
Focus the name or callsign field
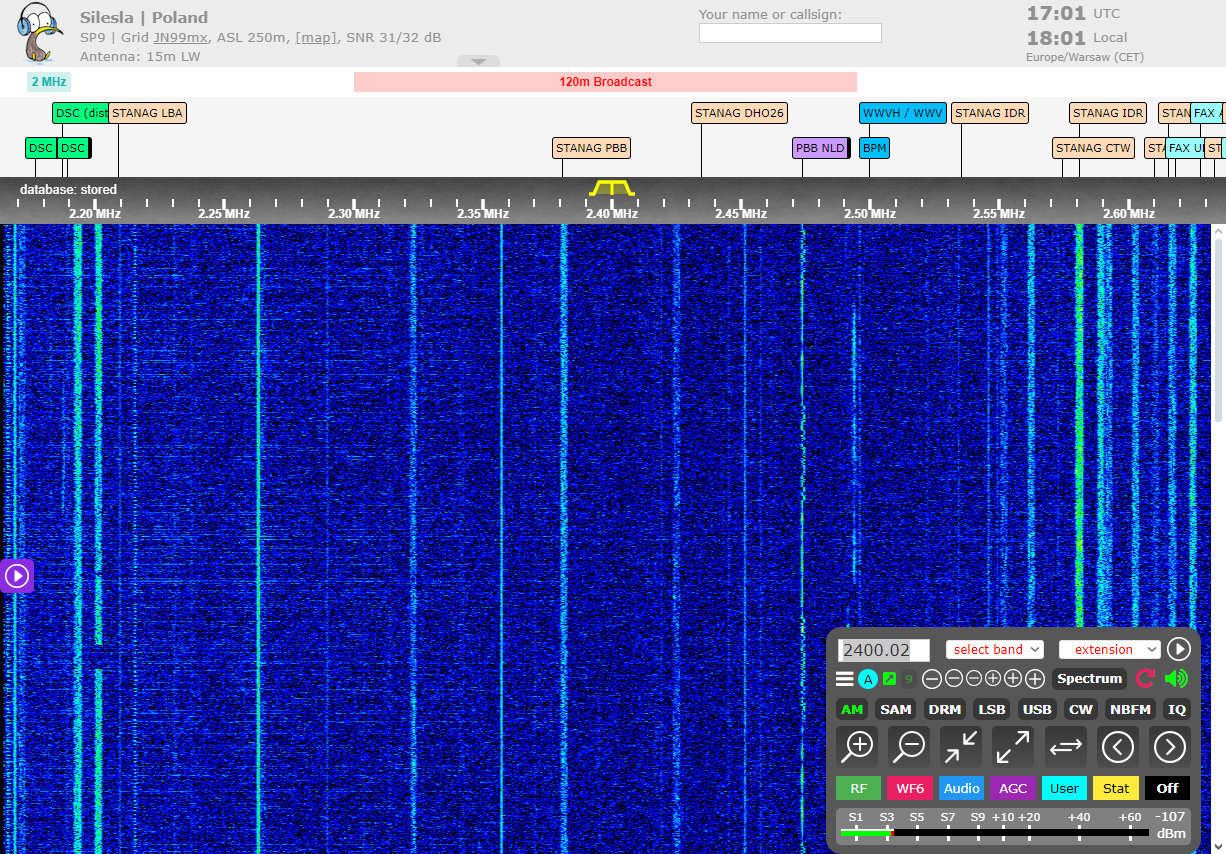(x=790, y=33)
